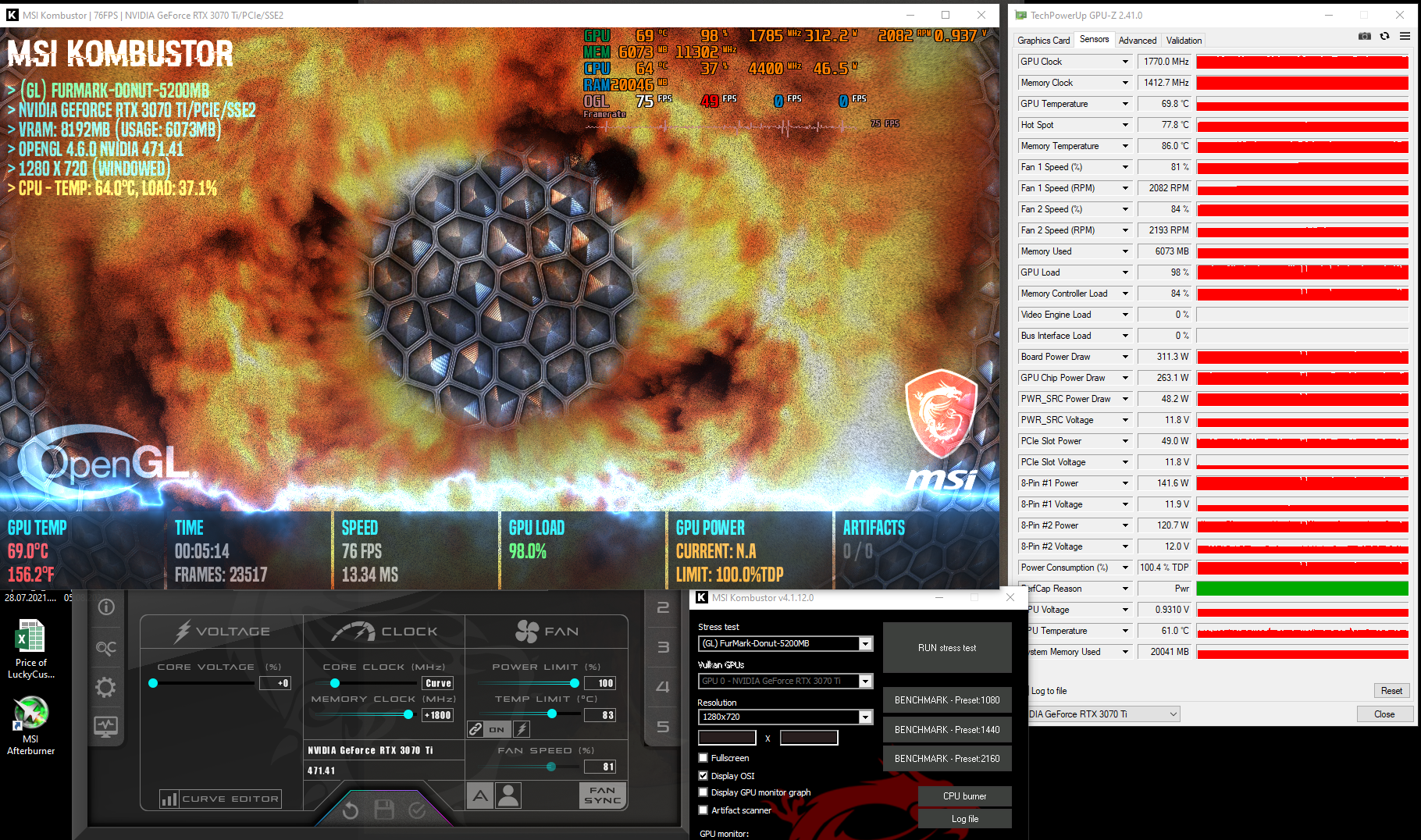The image size is (1421, 840).
Task: Switch to the Graphics Card tab
Action: [x=1043, y=41]
